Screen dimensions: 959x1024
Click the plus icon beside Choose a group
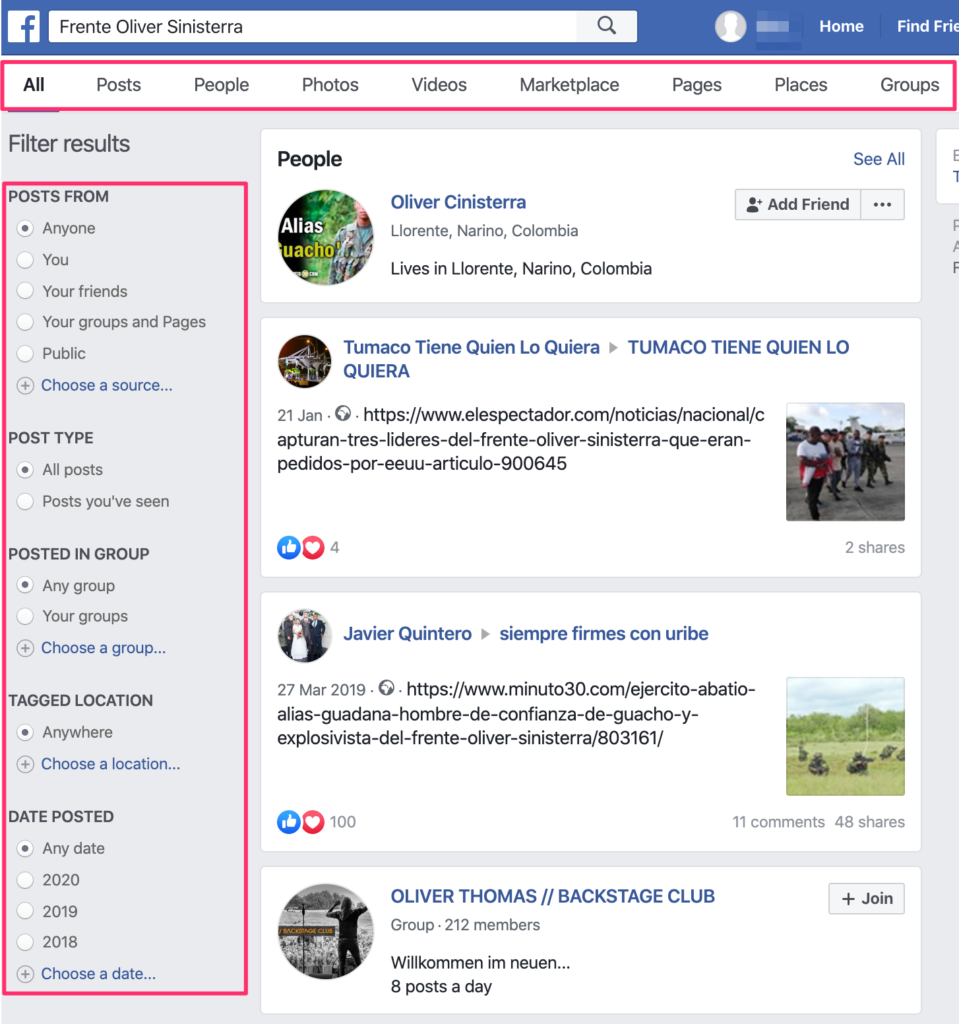25,648
